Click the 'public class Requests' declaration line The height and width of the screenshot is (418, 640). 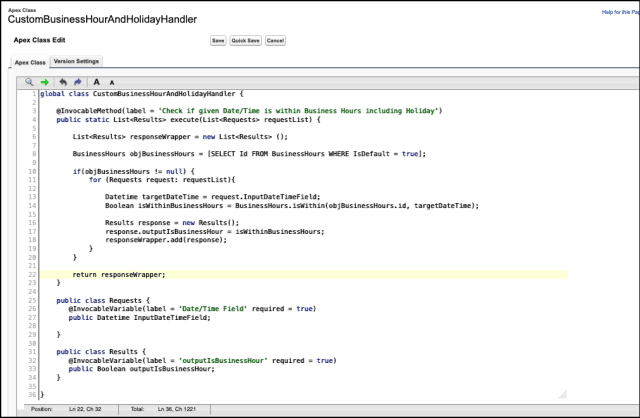coord(106,300)
